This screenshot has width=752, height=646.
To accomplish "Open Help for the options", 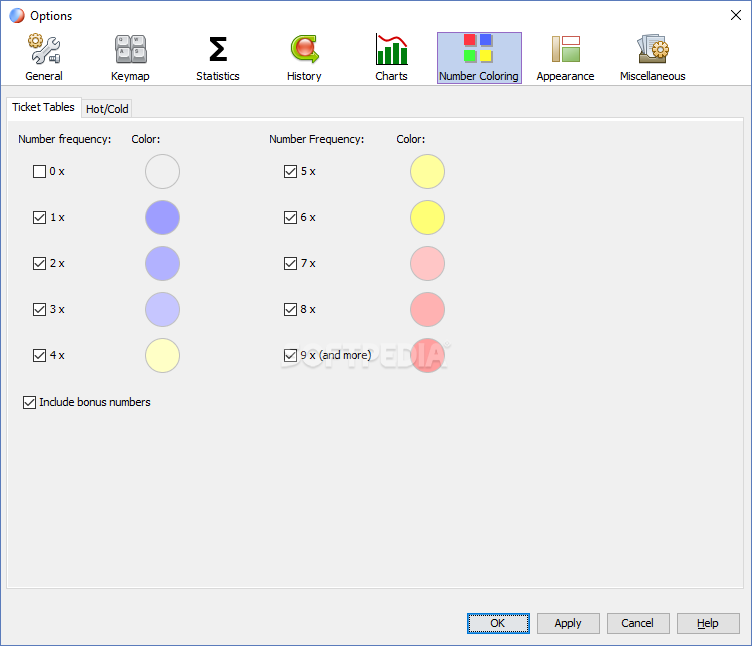I will click(708, 623).
